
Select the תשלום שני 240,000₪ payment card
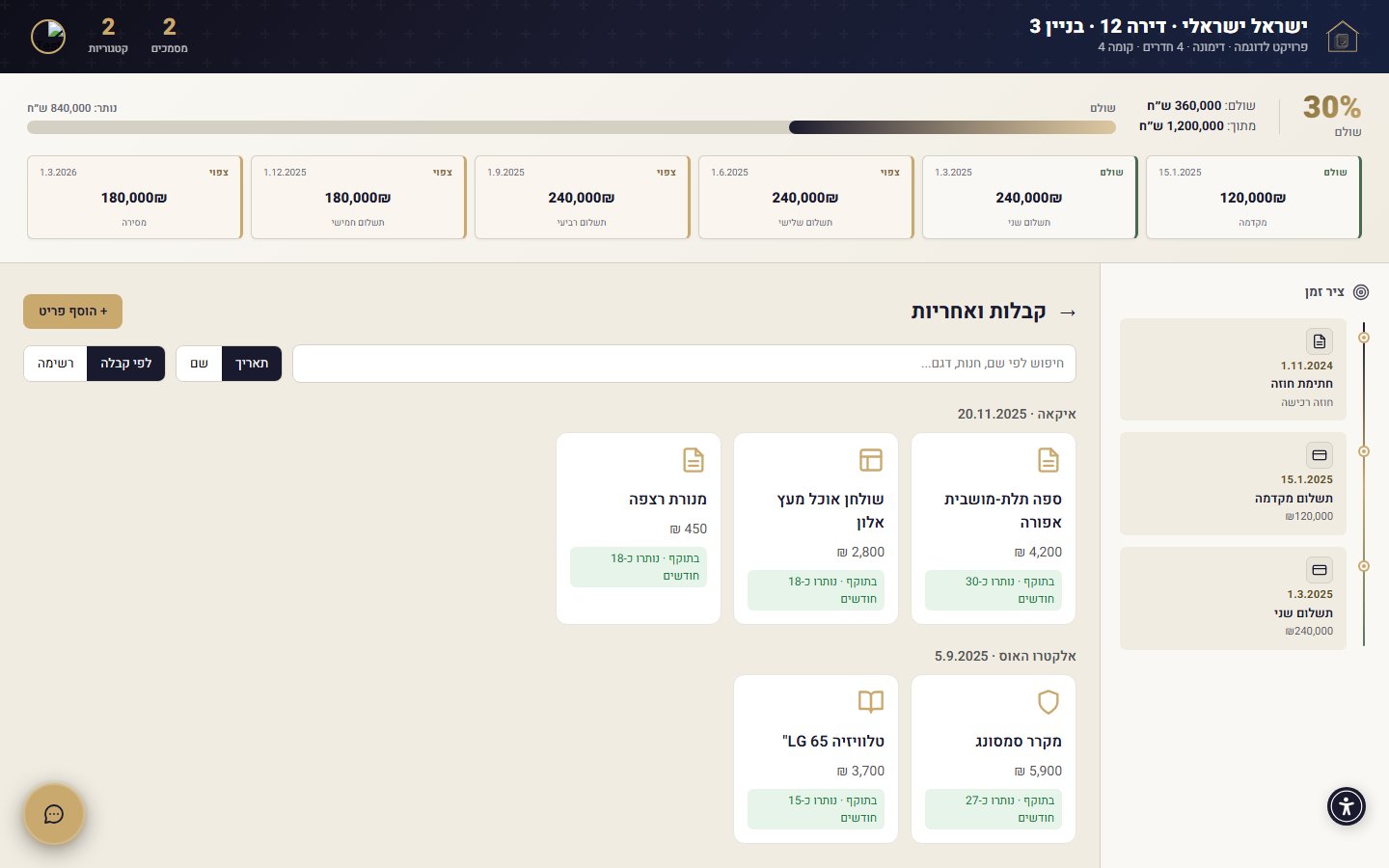(1030, 198)
